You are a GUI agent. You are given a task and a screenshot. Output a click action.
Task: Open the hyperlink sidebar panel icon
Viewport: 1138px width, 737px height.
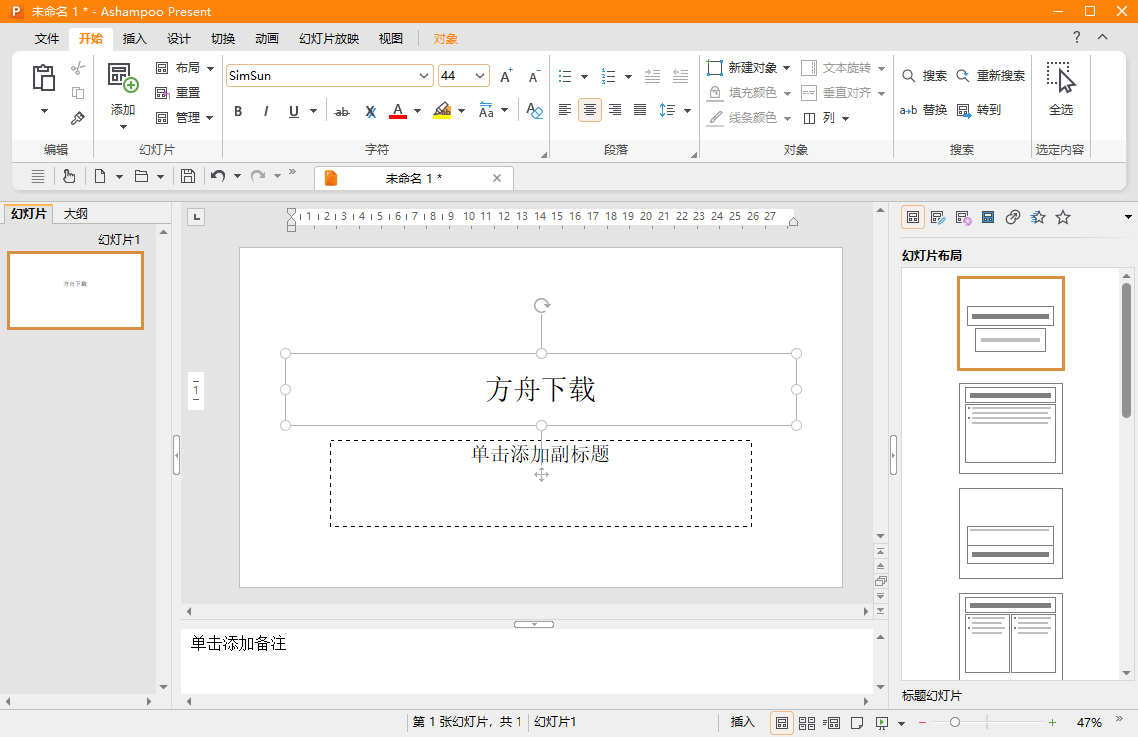[x=1012, y=217]
